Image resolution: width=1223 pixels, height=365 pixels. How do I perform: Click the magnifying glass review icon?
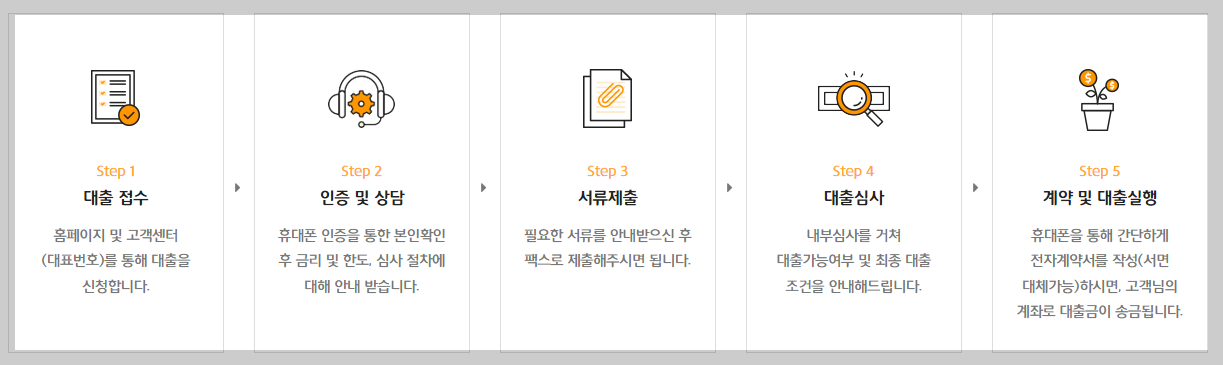pos(853,98)
